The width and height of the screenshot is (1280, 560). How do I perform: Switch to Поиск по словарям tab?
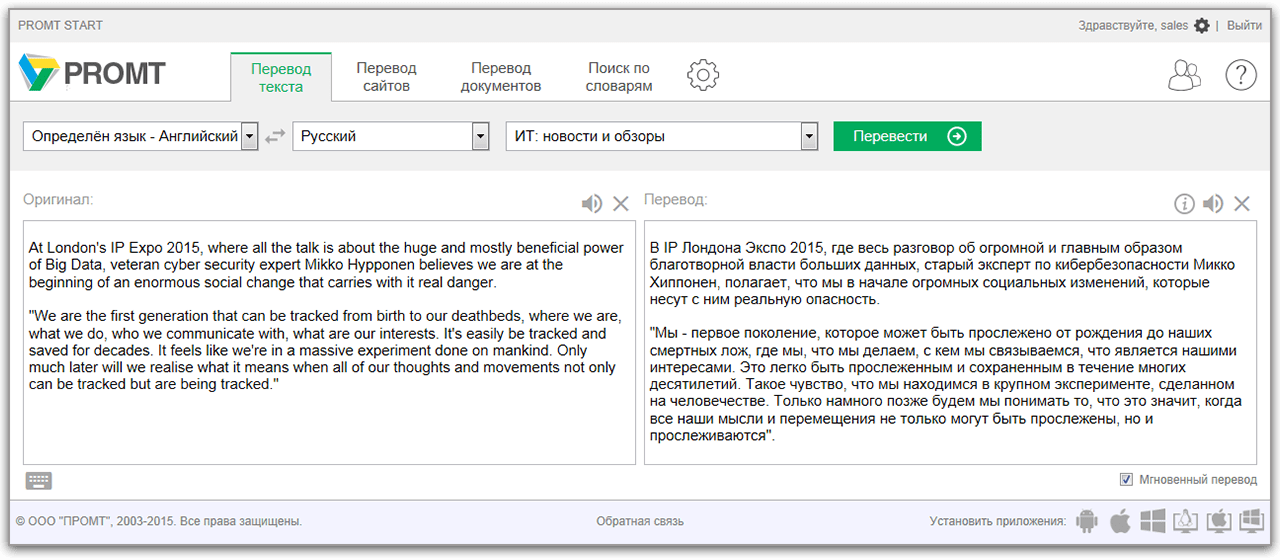[619, 77]
